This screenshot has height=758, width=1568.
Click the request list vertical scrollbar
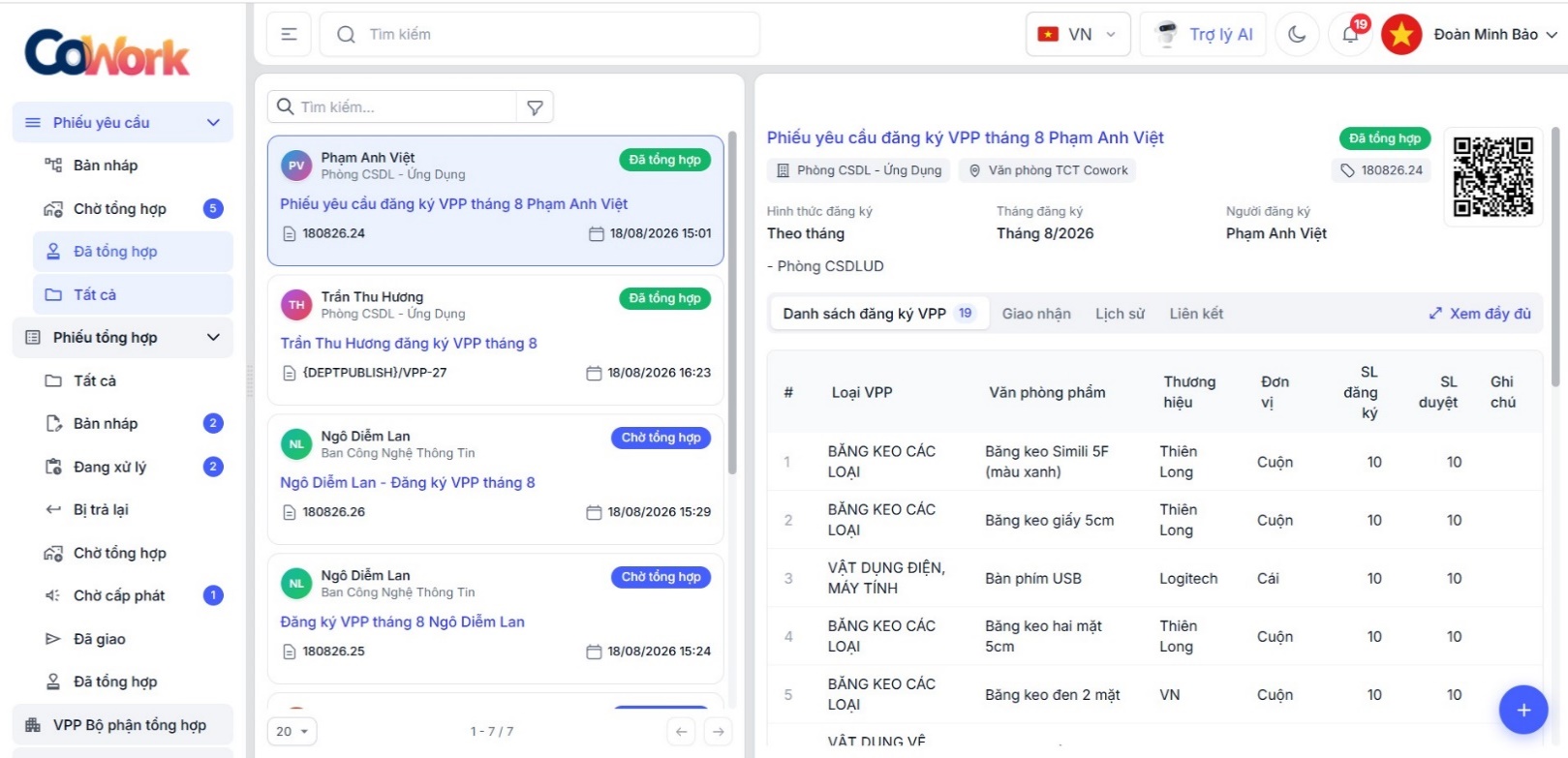click(732, 302)
